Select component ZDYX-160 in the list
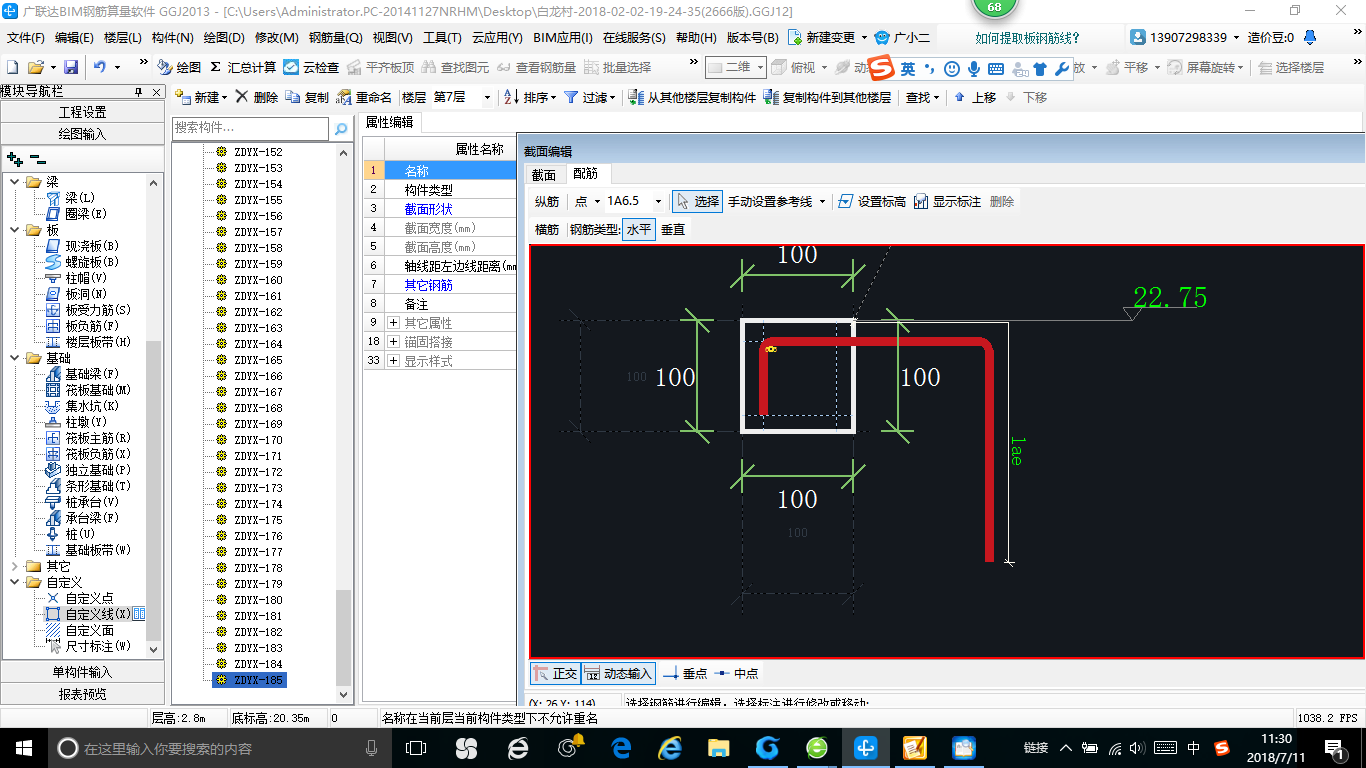This screenshot has width=1366, height=768. tap(258, 280)
